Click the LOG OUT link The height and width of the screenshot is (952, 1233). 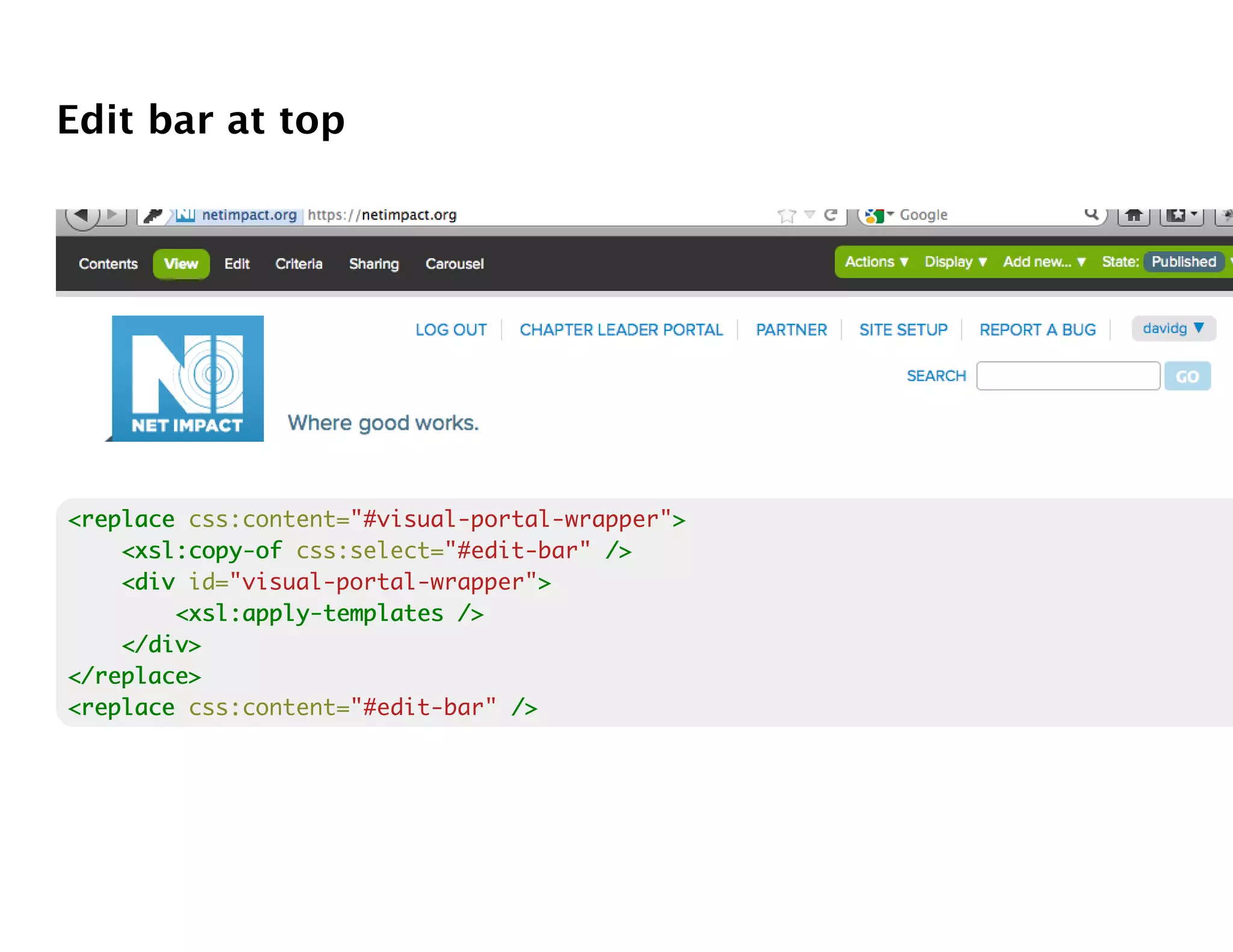click(x=451, y=330)
